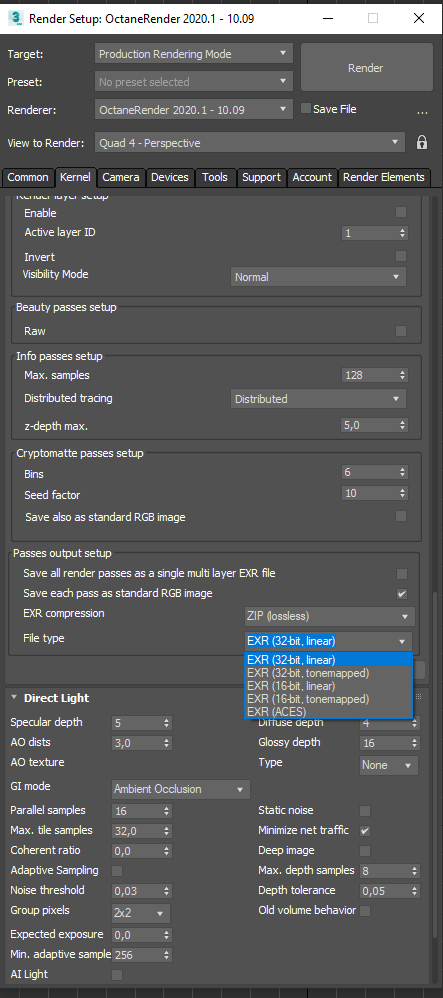
Task: Select EXR (32-bit, tonemapped) option
Action: tap(328, 673)
